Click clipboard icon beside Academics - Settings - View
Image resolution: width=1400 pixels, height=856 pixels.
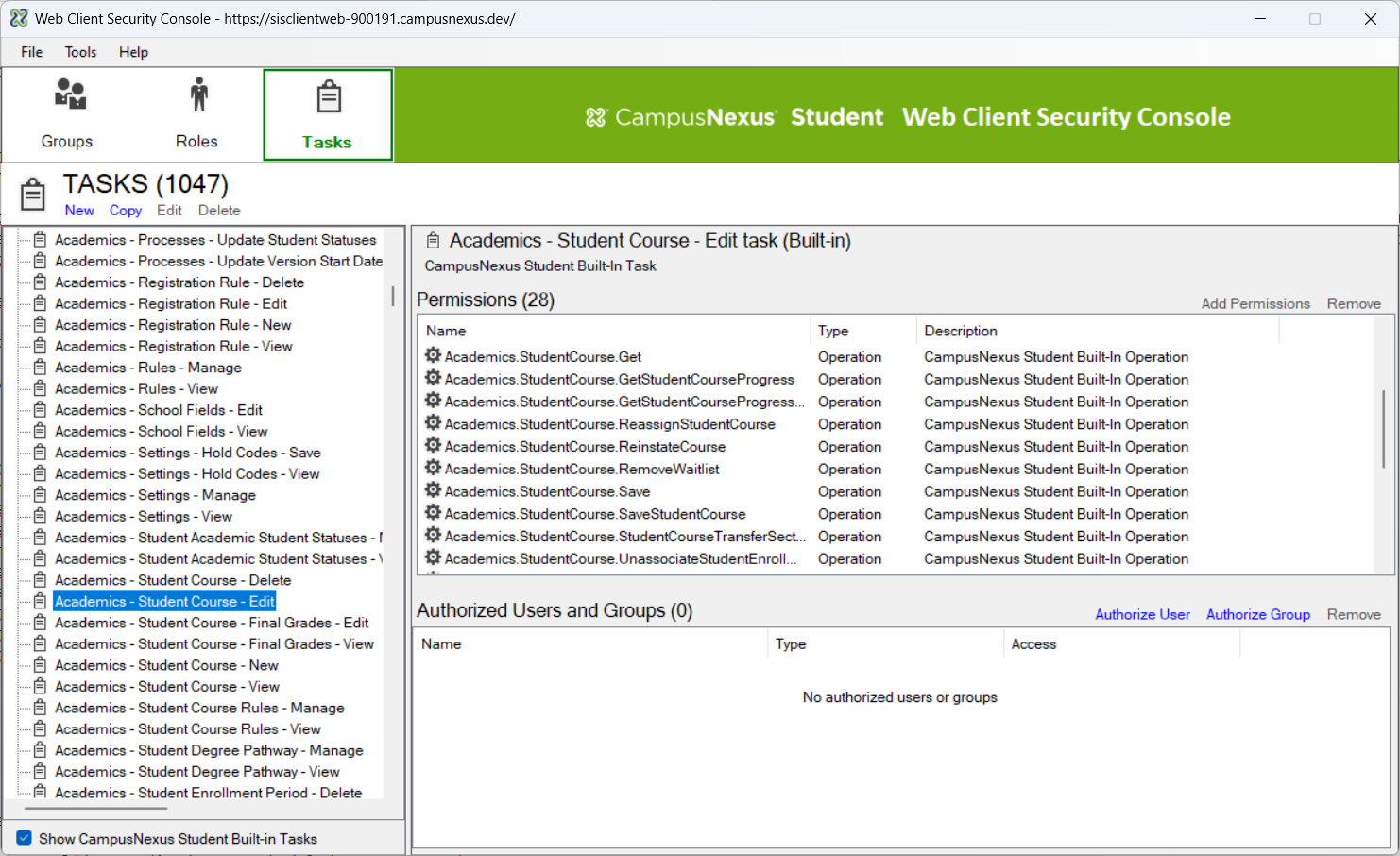40,516
